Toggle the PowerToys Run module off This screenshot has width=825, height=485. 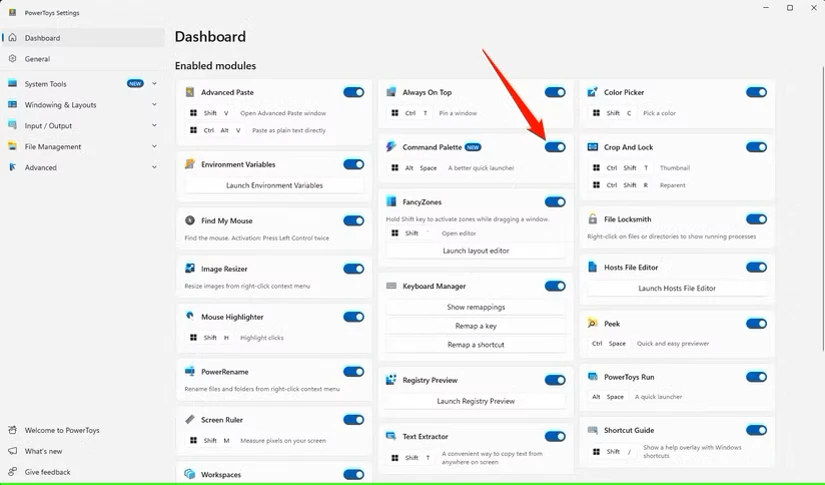(756, 377)
